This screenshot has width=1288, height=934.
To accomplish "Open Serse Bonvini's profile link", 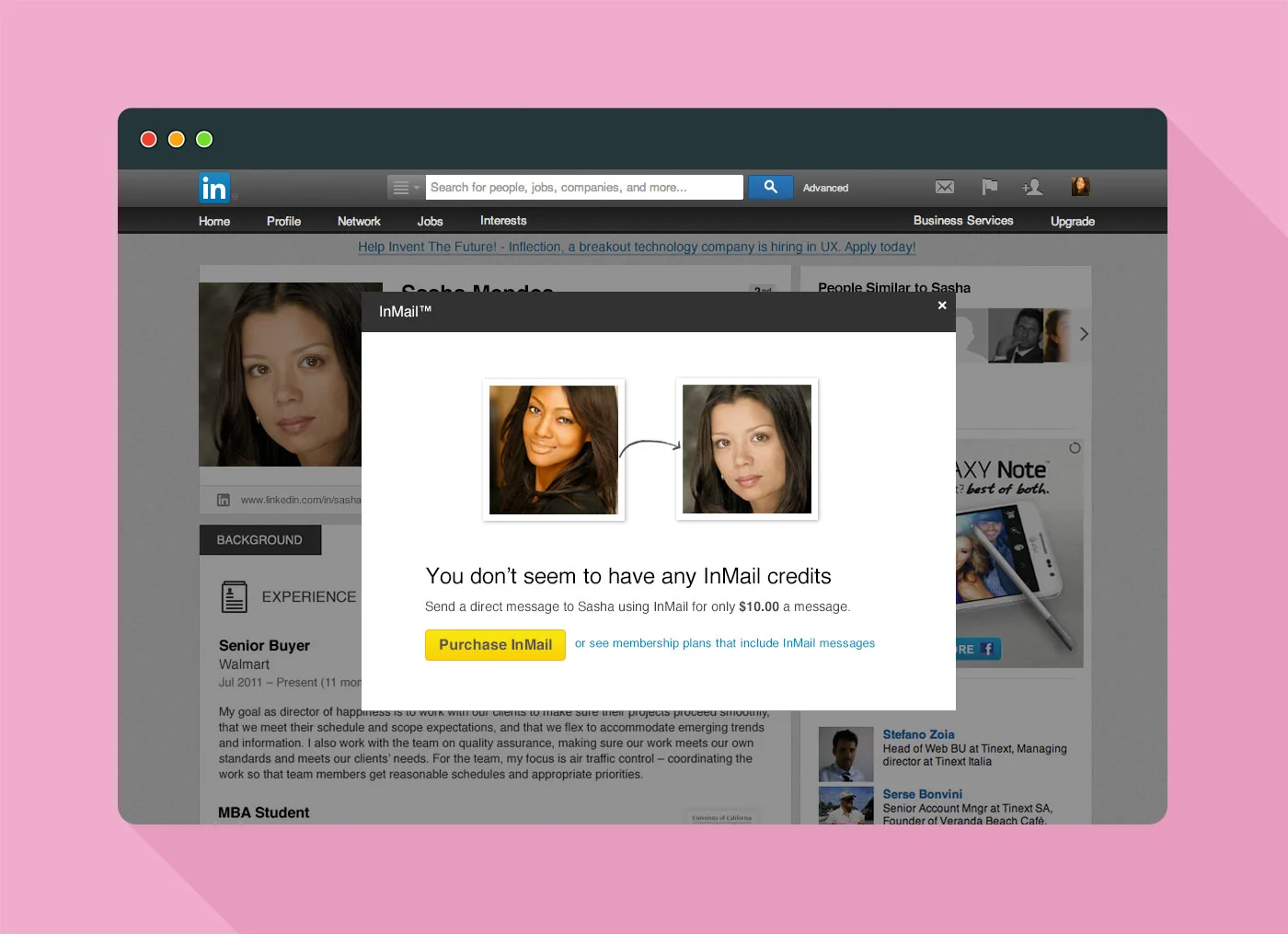I will point(922,794).
